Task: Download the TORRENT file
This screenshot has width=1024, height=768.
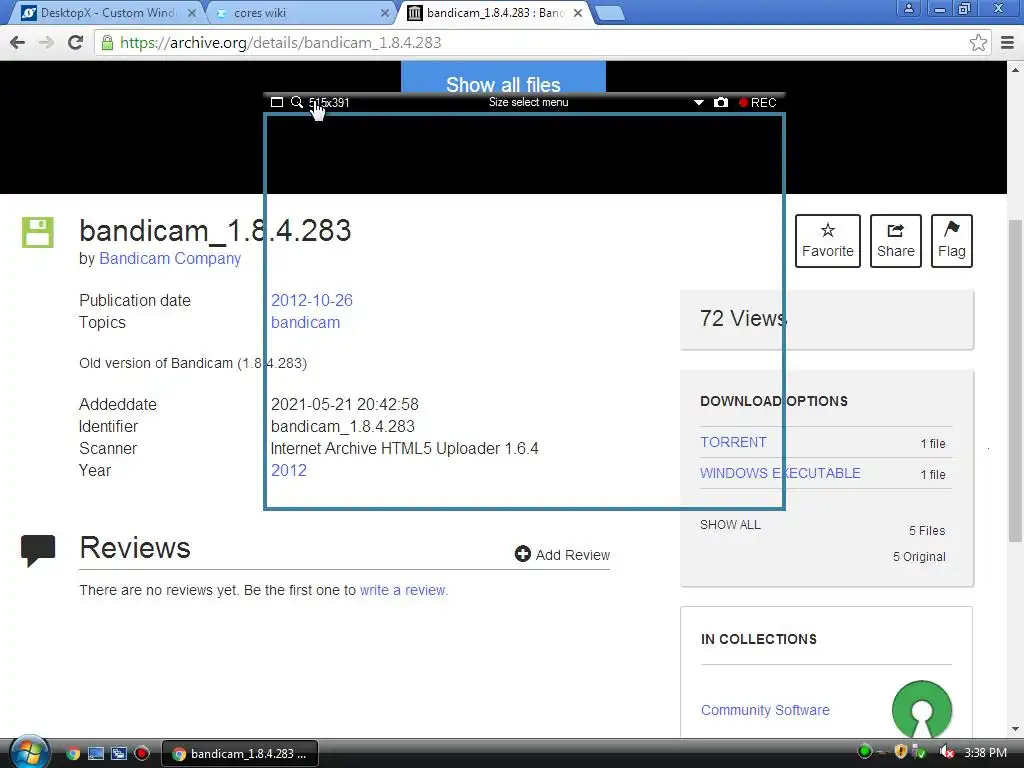Action: pos(733,442)
